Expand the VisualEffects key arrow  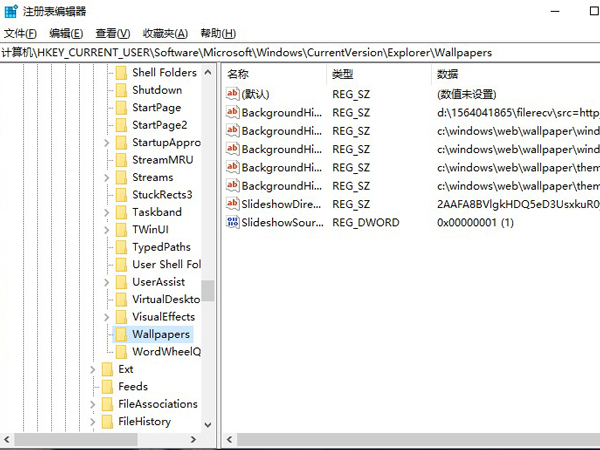tap(107, 317)
